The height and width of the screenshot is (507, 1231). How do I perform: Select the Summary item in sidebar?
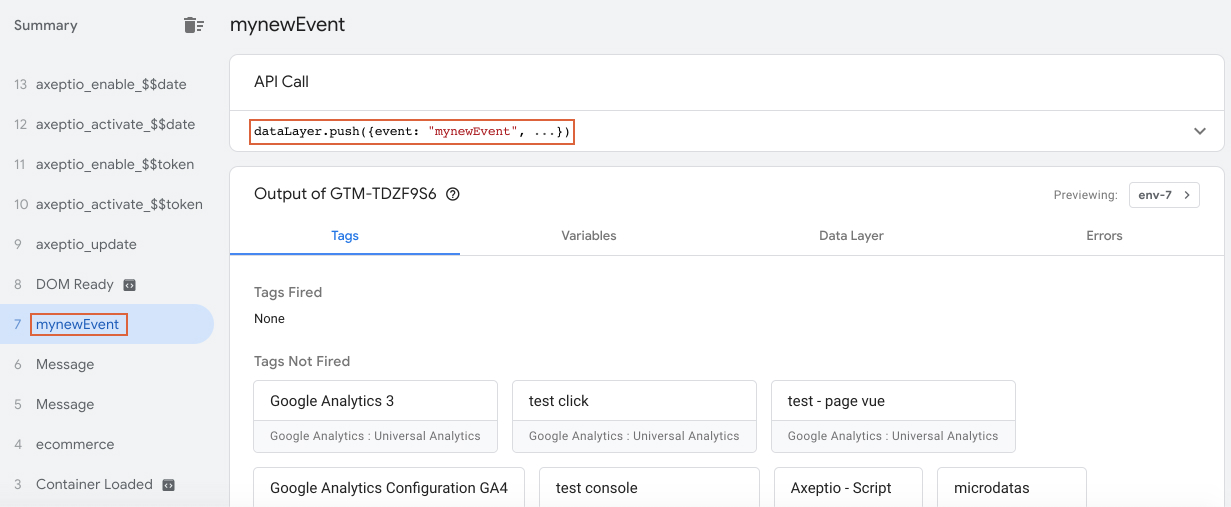(45, 26)
